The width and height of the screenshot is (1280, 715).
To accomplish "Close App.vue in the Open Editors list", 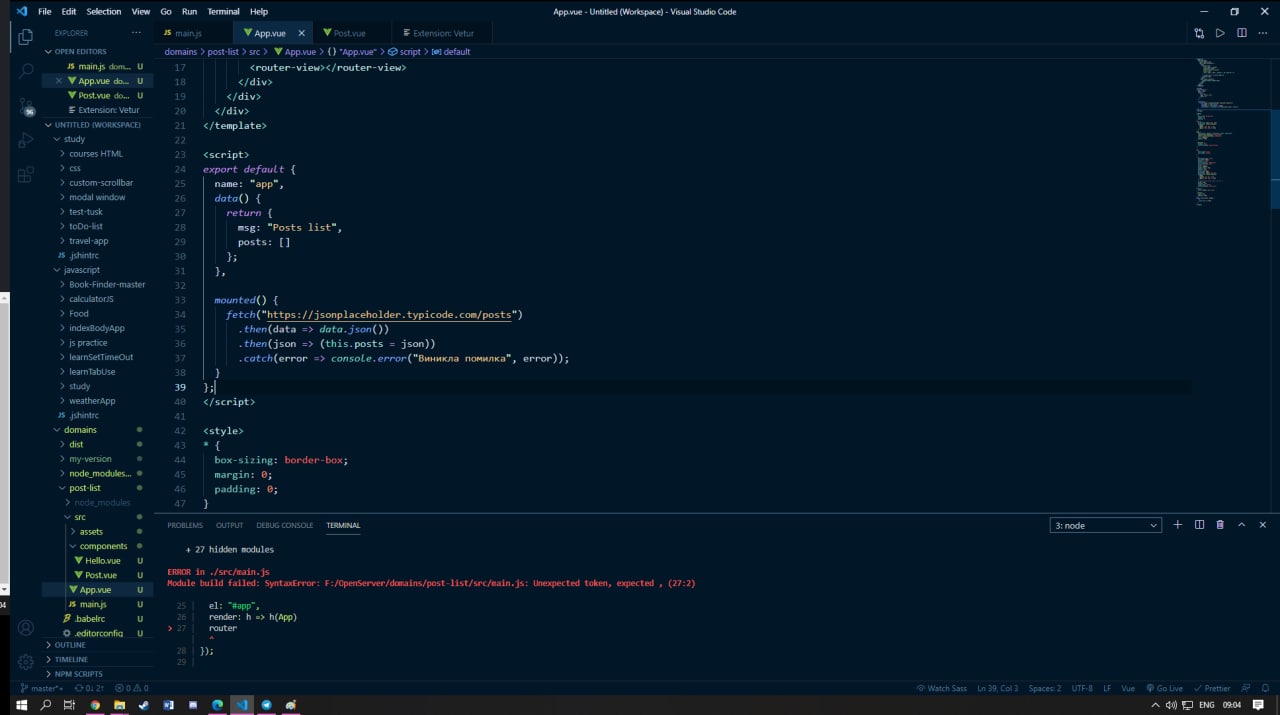I will tap(58, 81).
